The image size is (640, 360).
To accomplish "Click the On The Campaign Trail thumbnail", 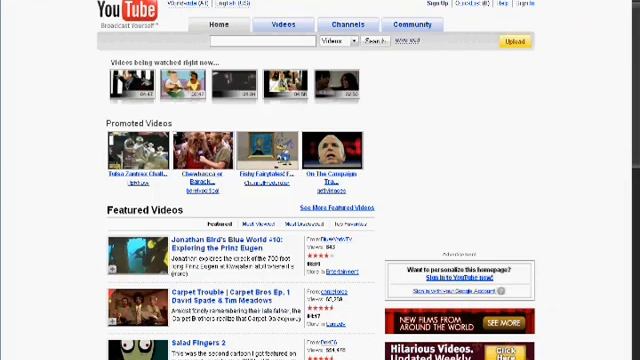I will tap(332, 150).
